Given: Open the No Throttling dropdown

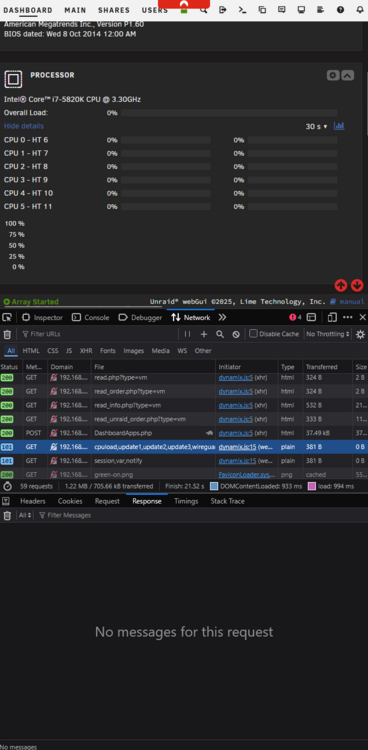Looking at the screenshot, I should [x=328, y=334].
